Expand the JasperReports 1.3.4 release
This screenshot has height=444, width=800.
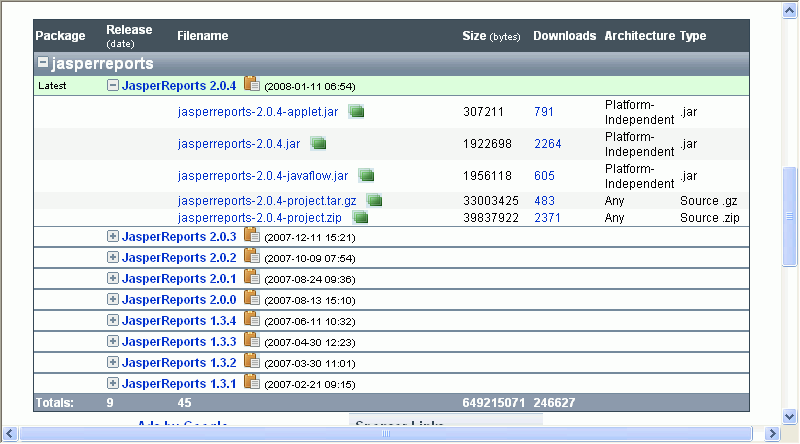[113, 320]
